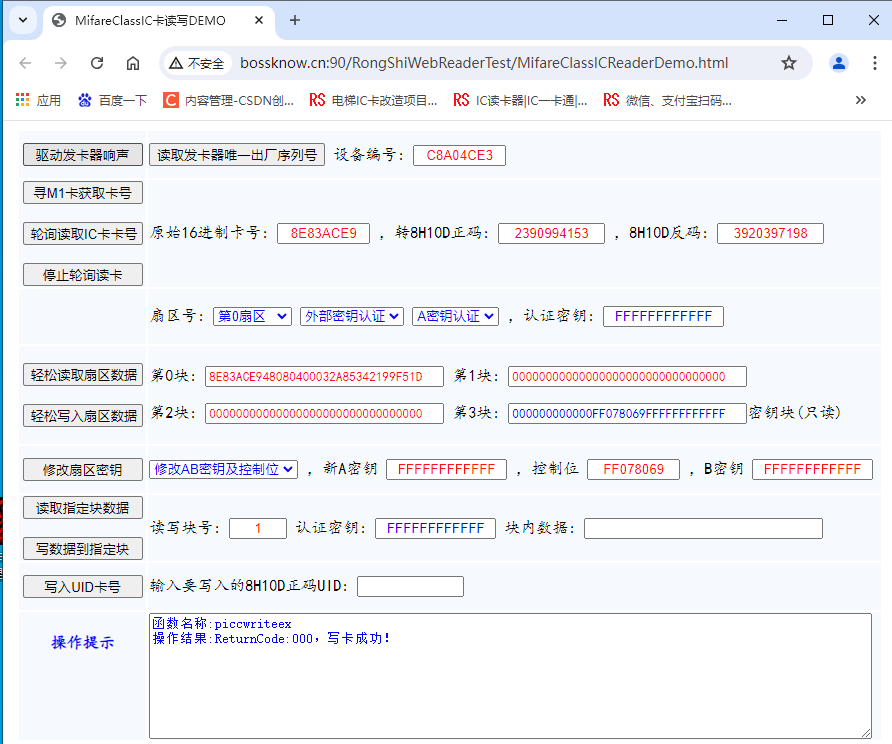The height and width of the screenshot is (744, 892).
Task: Show hidden bookmarks with the chevron icon
Action: click(x=860, y=100)
